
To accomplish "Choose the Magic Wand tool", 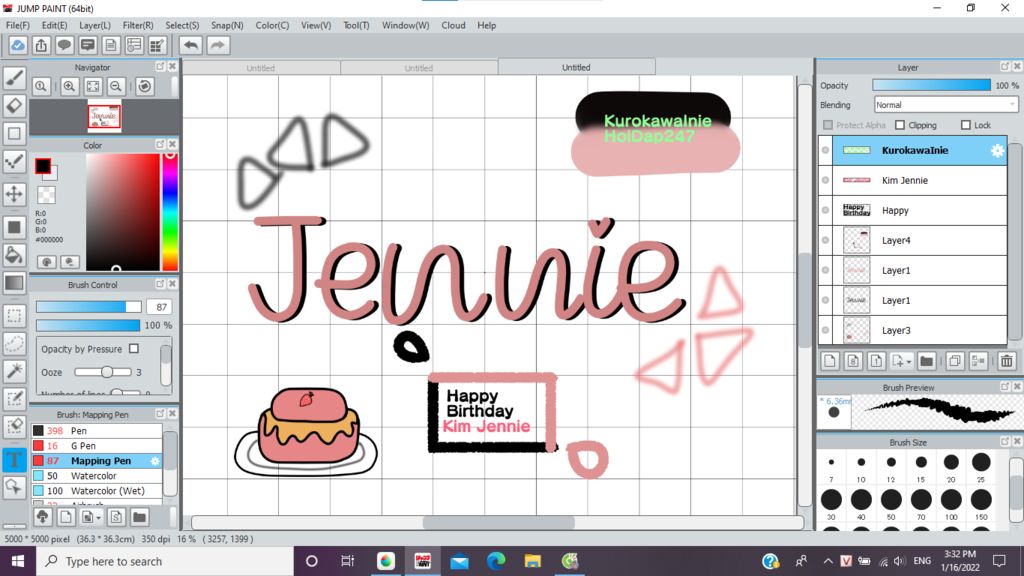I will click(14, 371).
